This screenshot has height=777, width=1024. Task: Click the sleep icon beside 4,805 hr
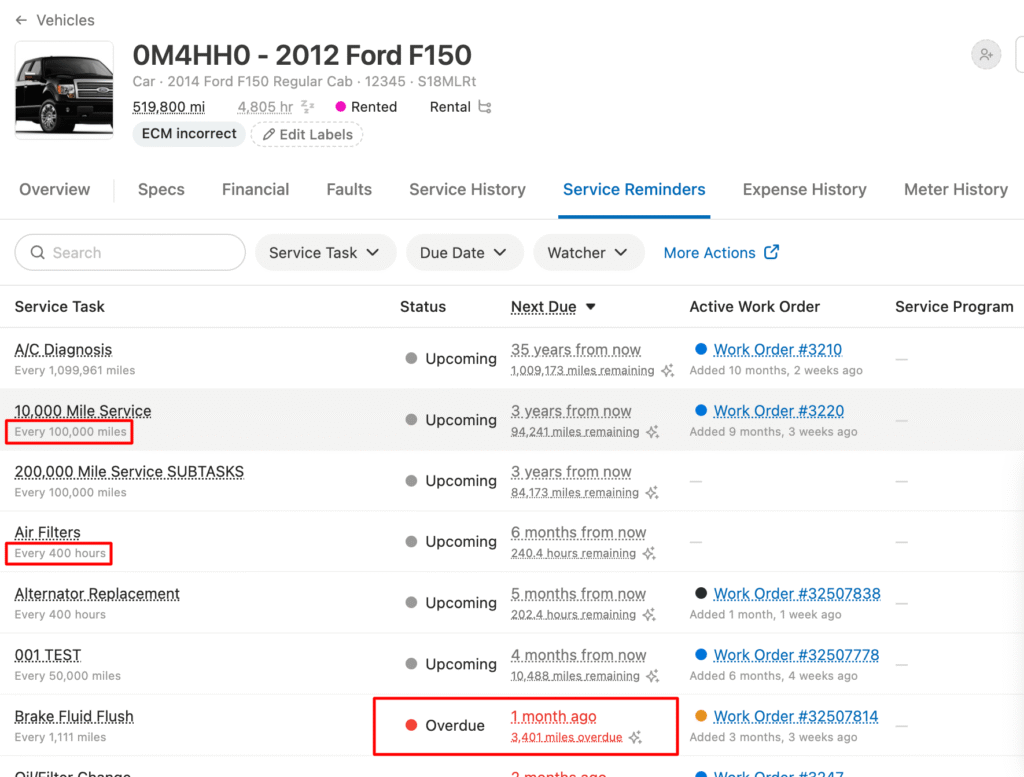pos(308,106)
